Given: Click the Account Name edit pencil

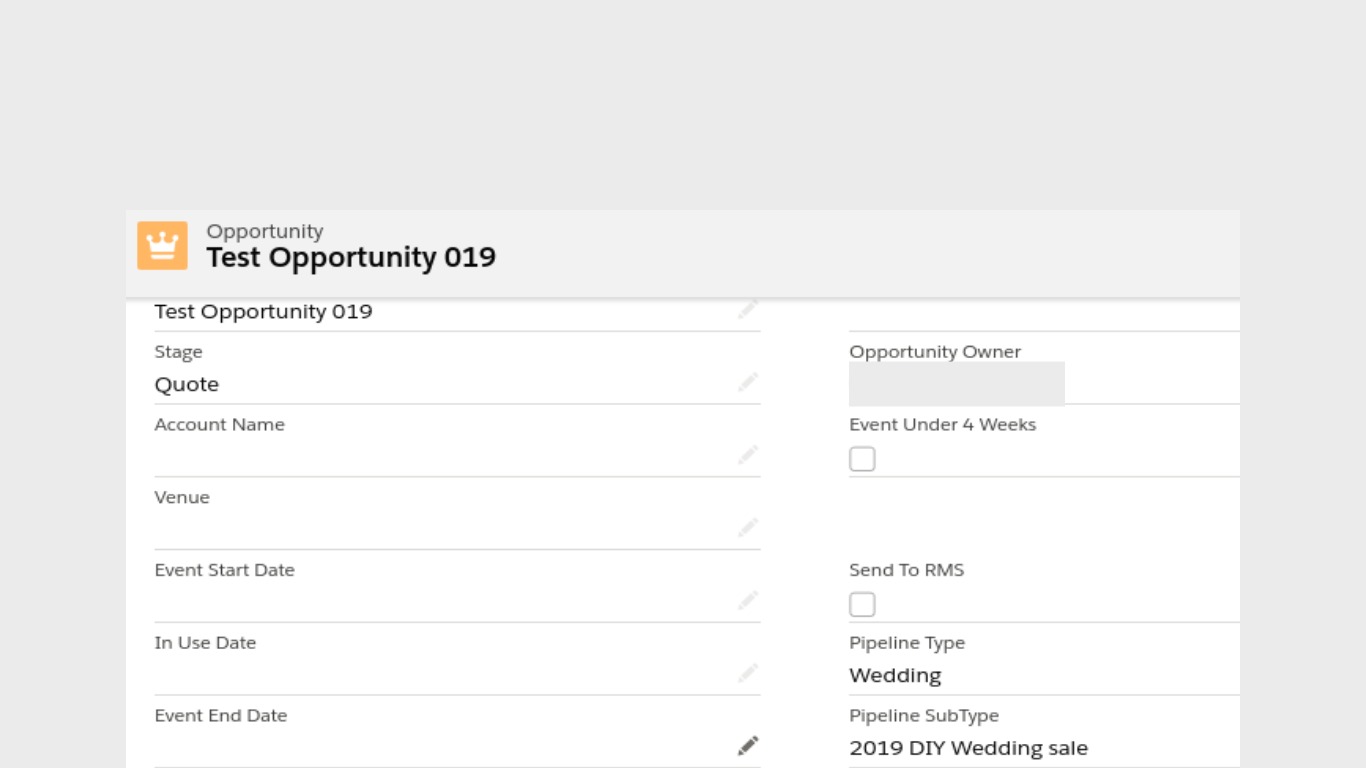Looking at the screenshot, I should click(x=748, y=455).
